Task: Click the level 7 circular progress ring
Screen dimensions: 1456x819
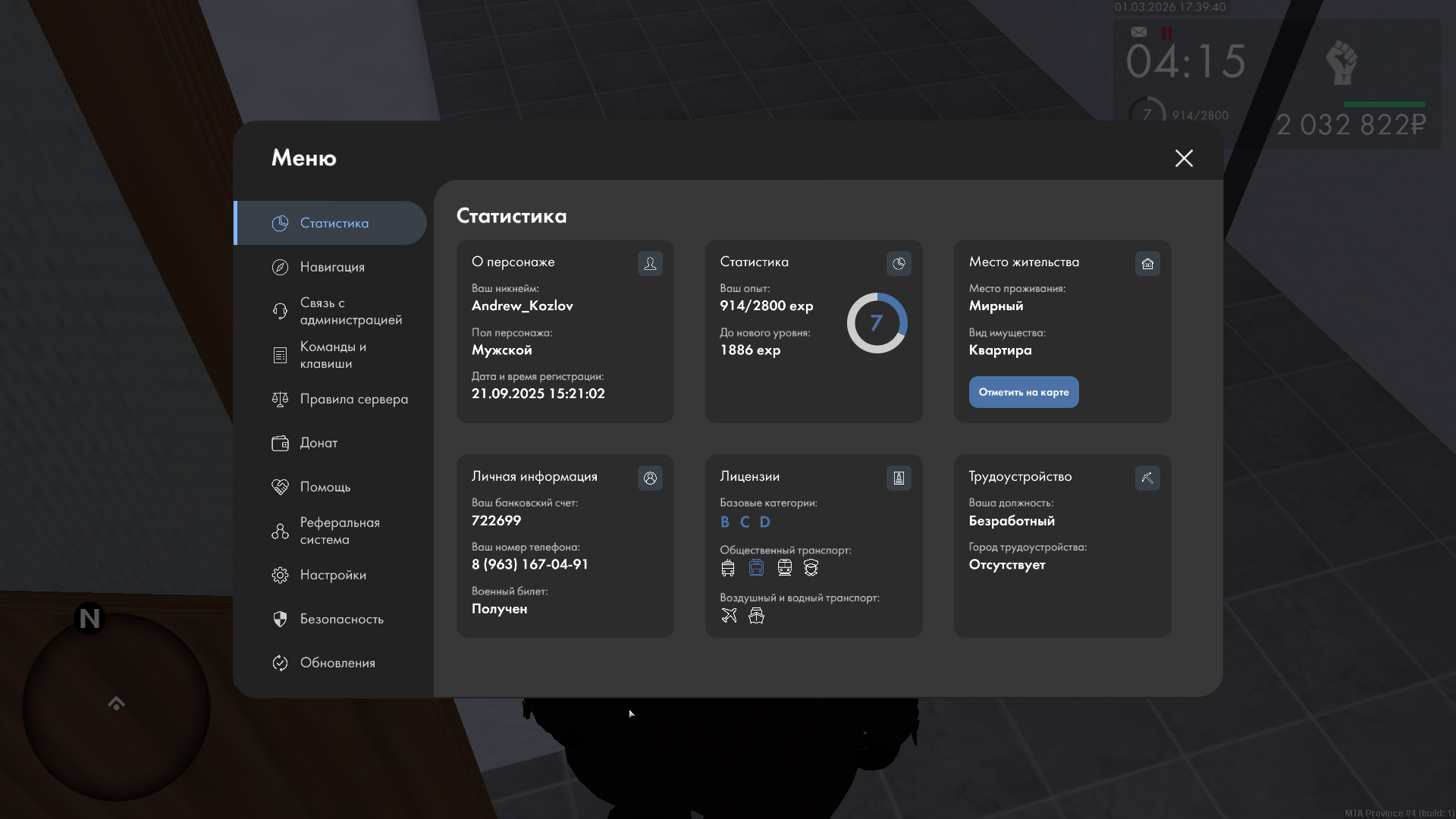Action: point(877,323)
